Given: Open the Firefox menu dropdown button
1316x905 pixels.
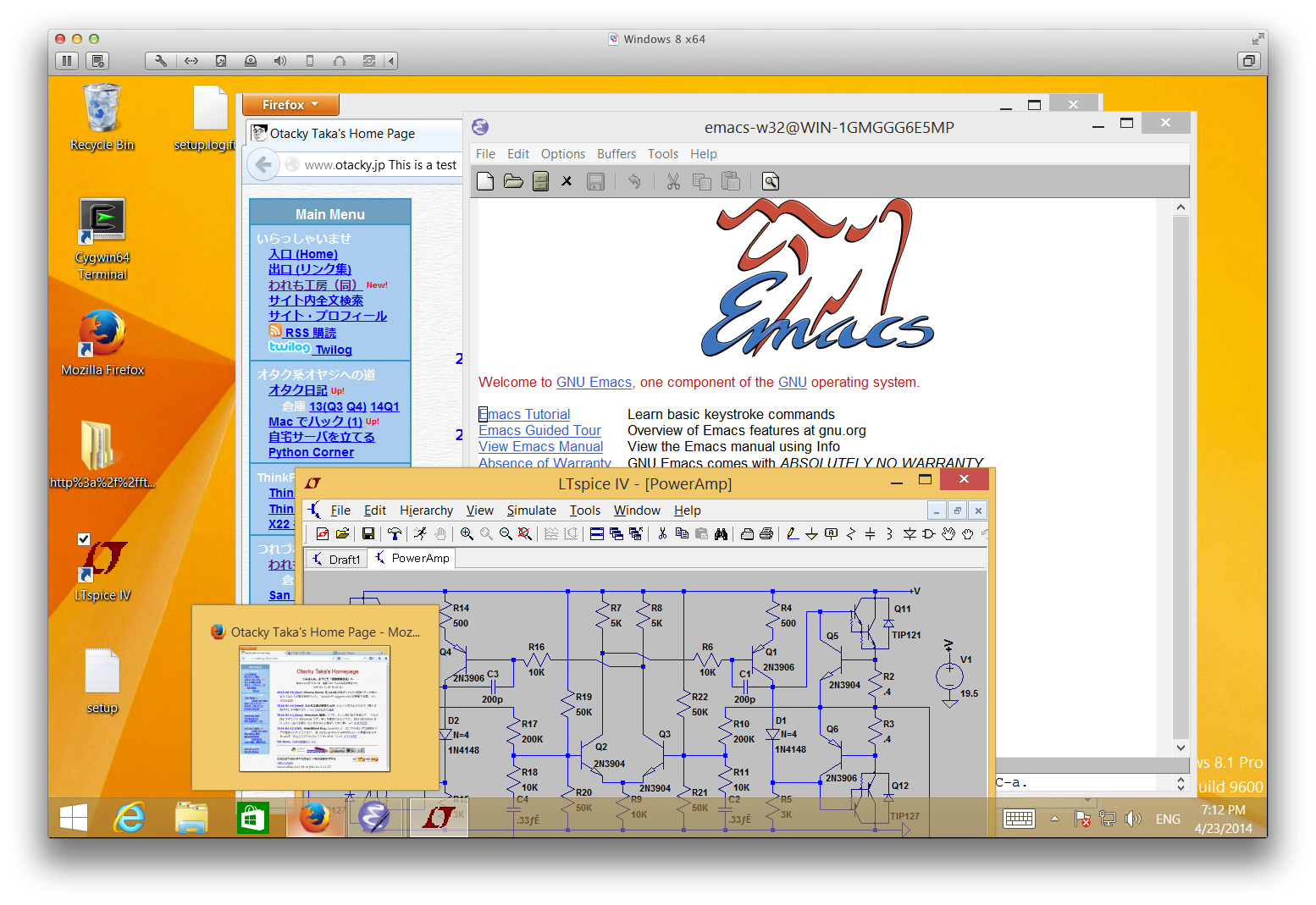Looking at the screenshot, I should (290, 105).
